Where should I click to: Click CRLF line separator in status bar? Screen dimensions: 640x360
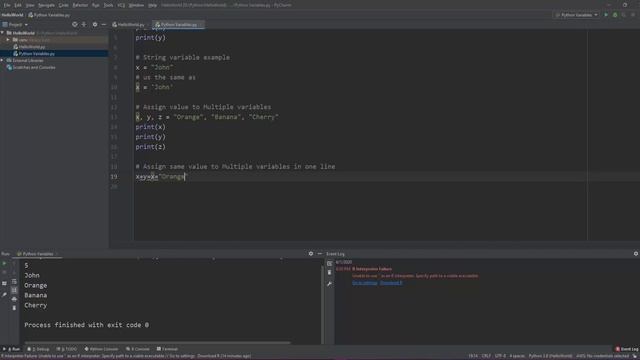point(487,356)
